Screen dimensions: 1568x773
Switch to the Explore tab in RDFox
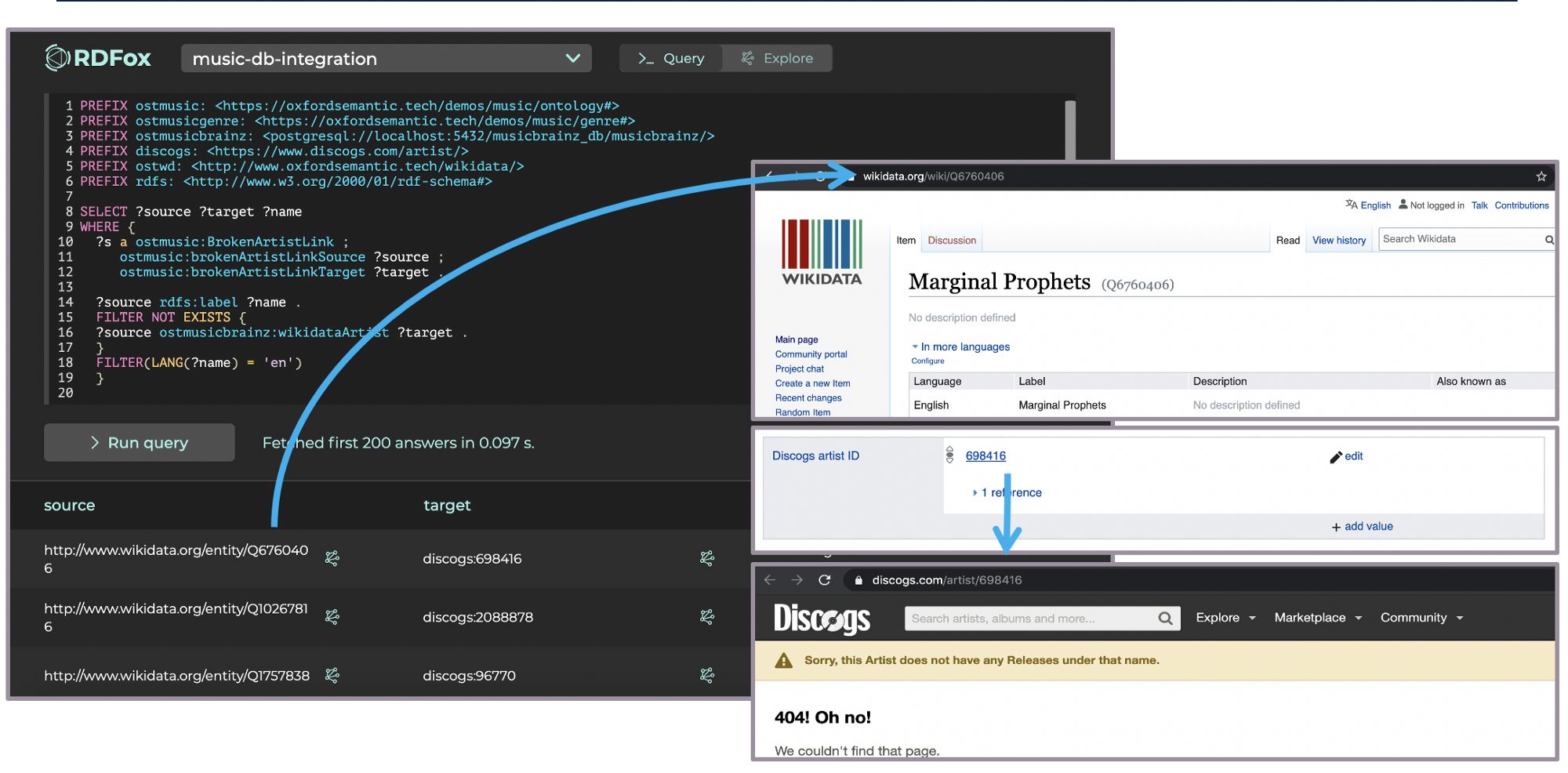[x=777, y=58]
